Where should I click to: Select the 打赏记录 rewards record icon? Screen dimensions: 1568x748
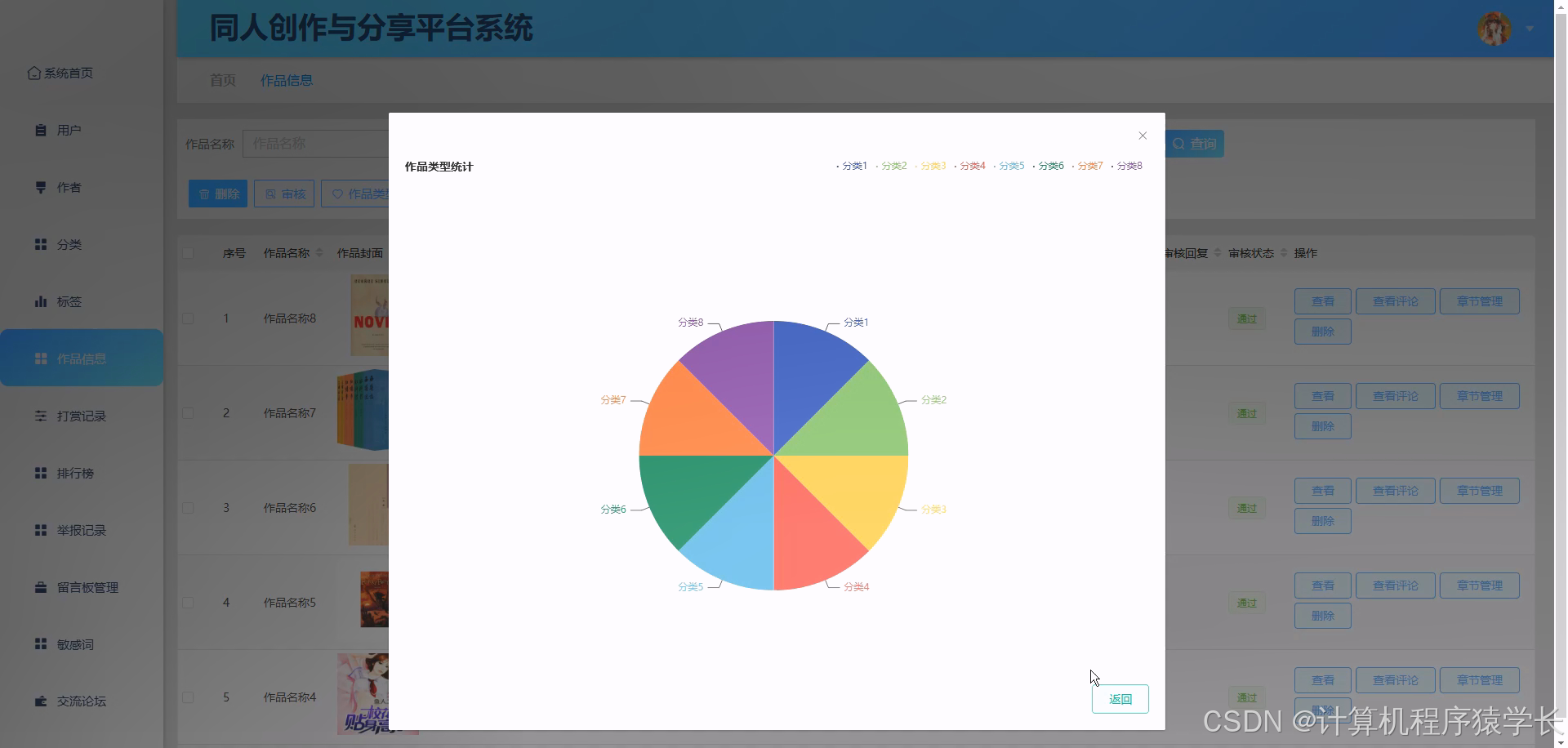pos(41,416)
